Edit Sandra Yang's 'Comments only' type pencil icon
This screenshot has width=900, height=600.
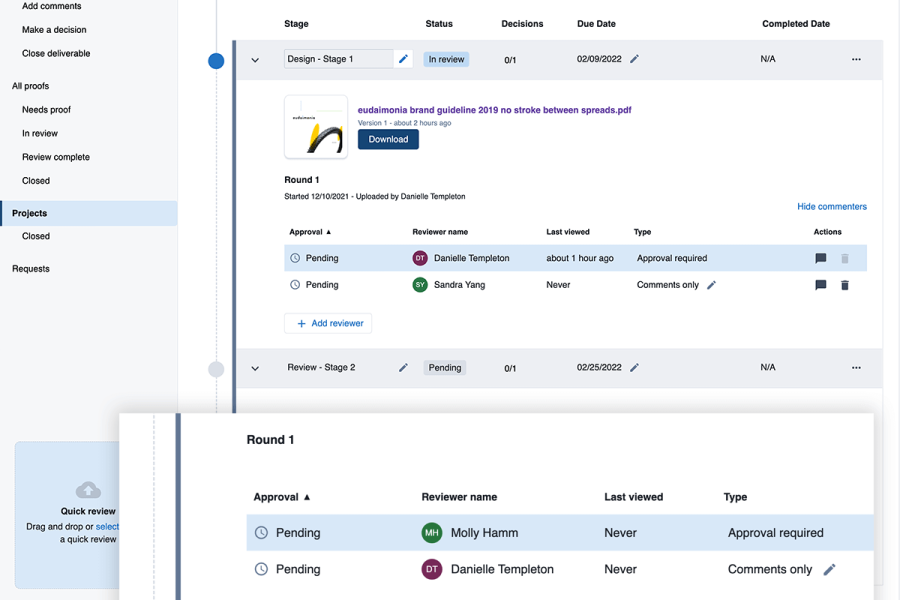point(712,285)
